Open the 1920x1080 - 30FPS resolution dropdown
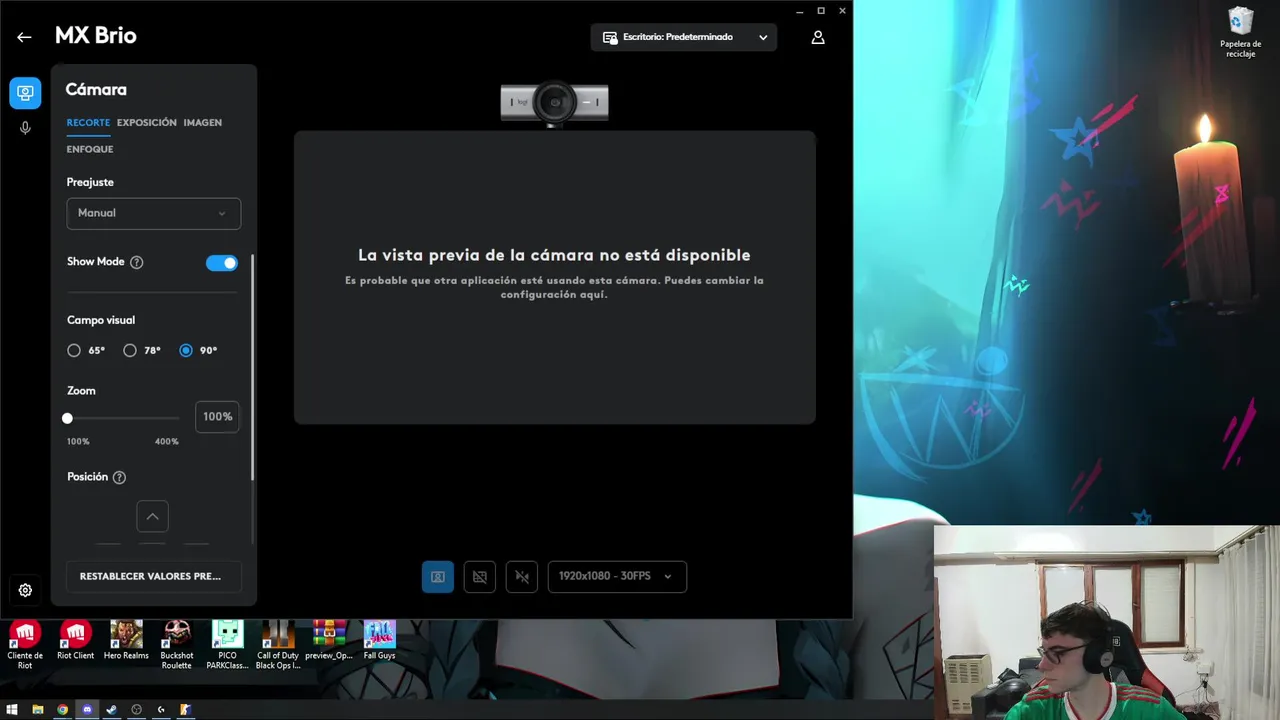Screen dimensions: 1280x720 (x=617, y=576)
